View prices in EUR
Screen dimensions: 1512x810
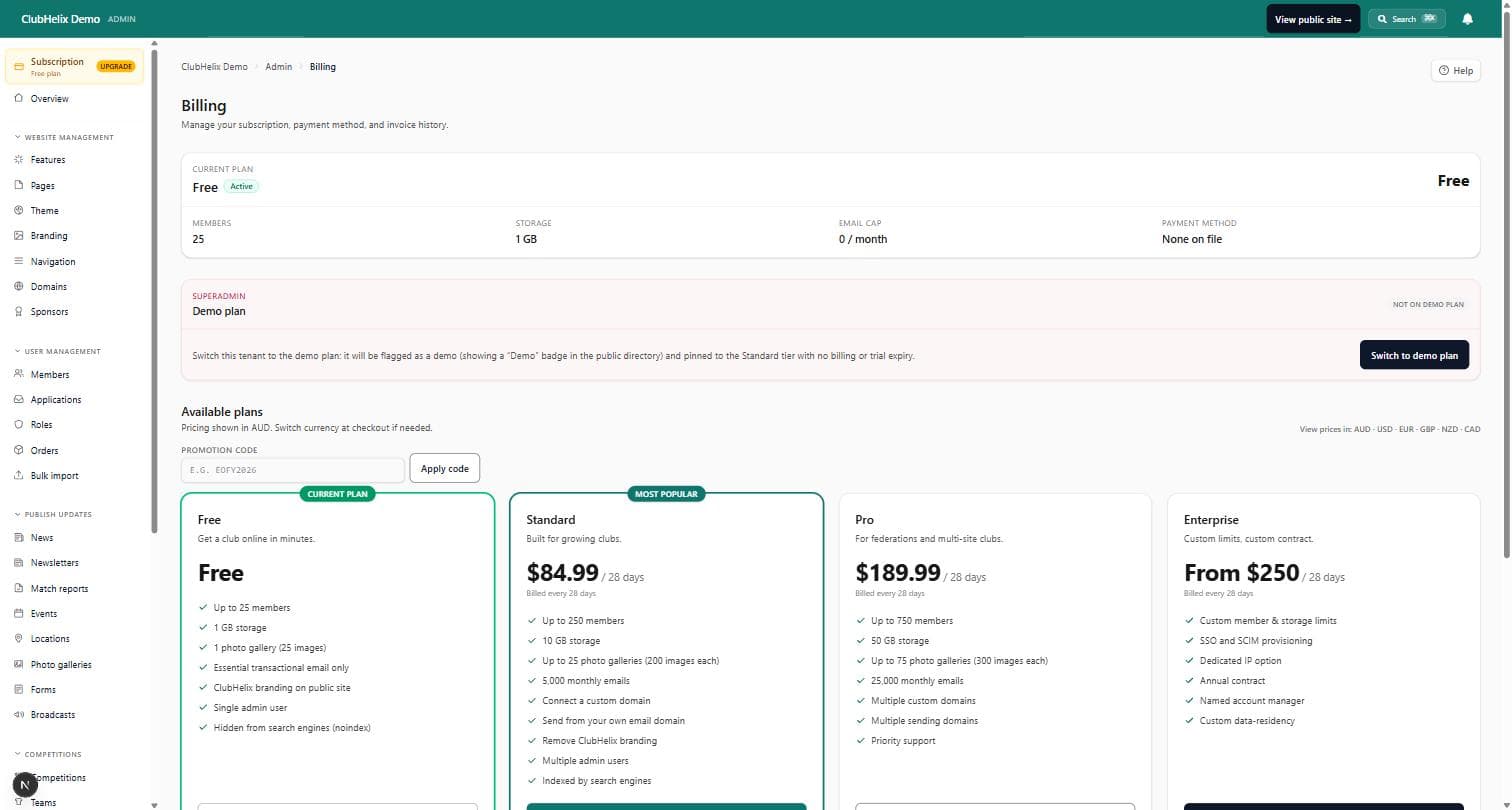(1408, 429)
